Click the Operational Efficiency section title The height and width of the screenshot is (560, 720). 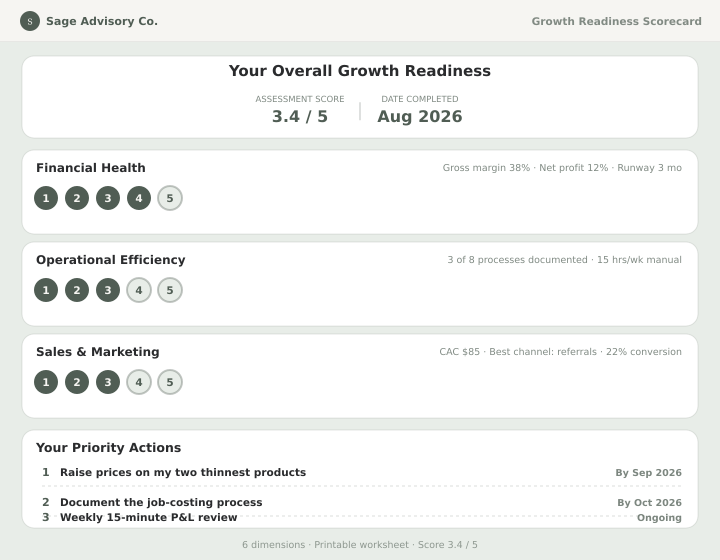[x=111, y=260]
